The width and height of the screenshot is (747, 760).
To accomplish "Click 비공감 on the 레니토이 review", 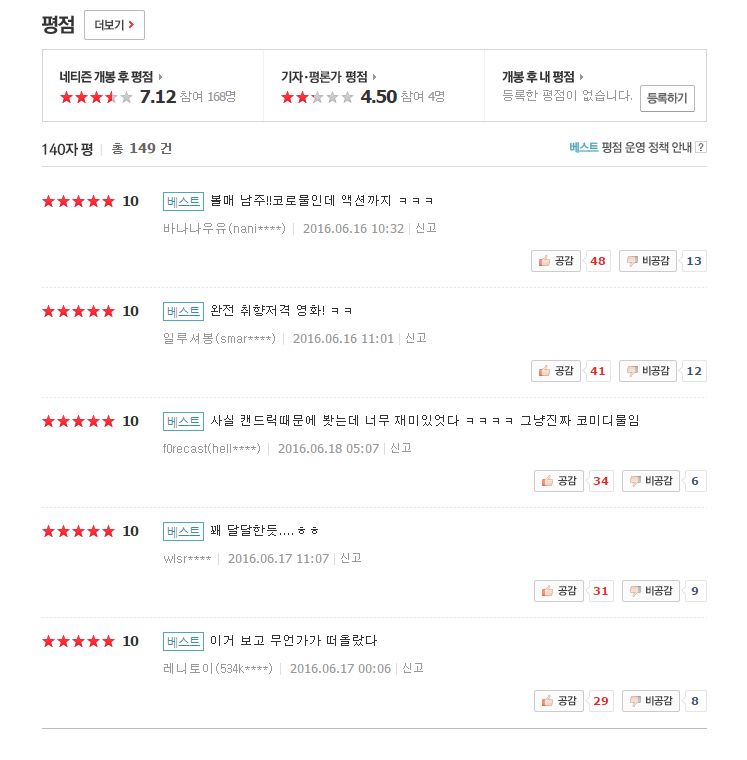I will tap(651, 701).
